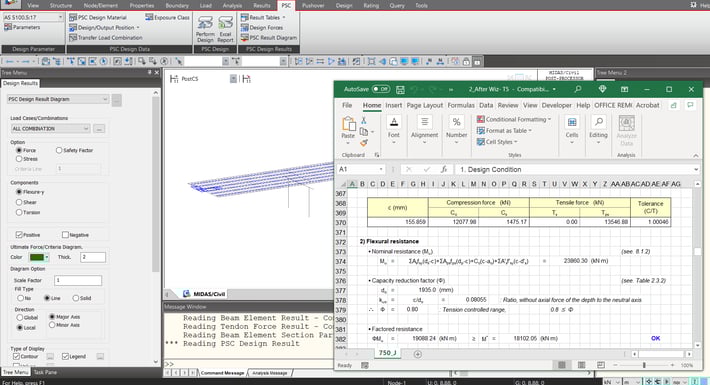Select Minor Axis radio button

point(52,325)
